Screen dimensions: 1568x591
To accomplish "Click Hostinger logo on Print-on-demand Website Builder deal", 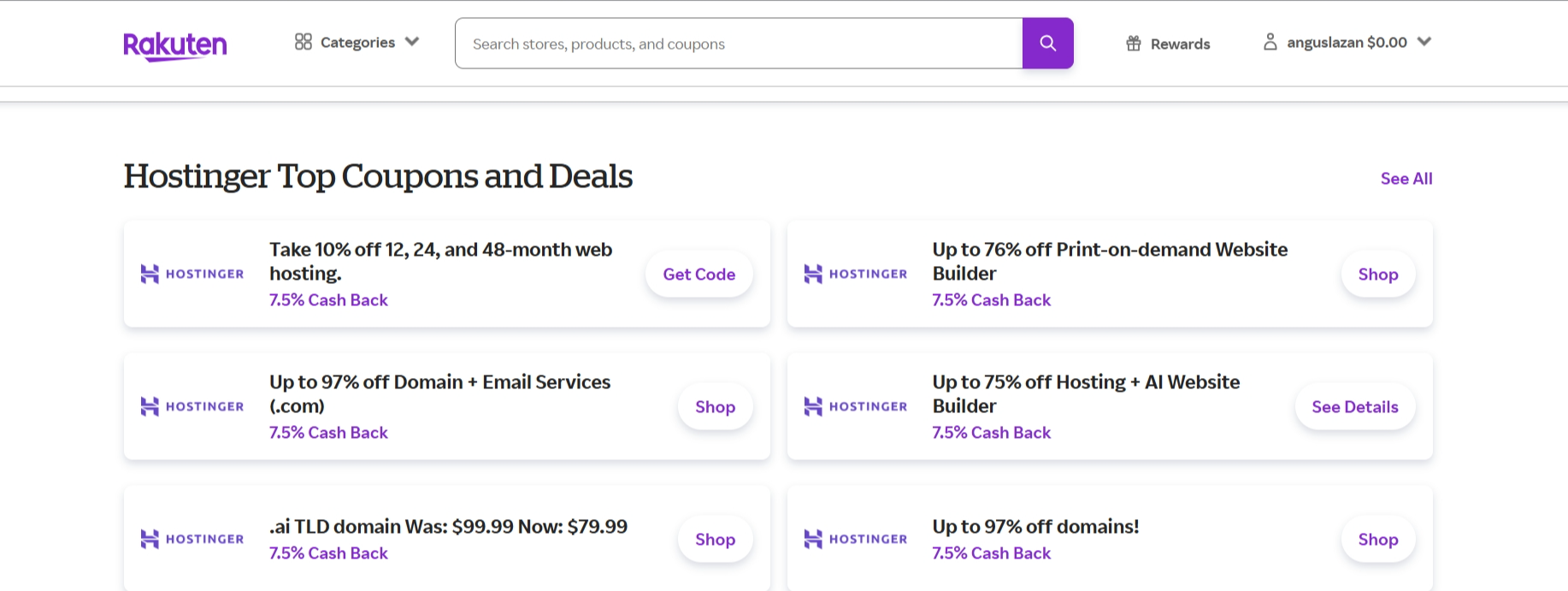I will coord(856,274).
